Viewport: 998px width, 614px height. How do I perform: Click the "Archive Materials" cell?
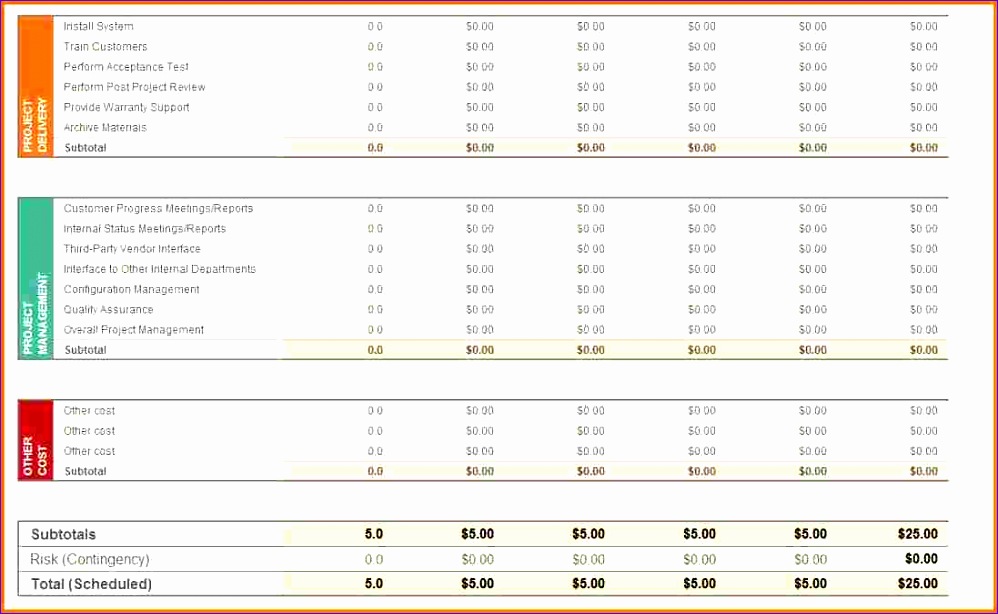click(x=104, y=127)
